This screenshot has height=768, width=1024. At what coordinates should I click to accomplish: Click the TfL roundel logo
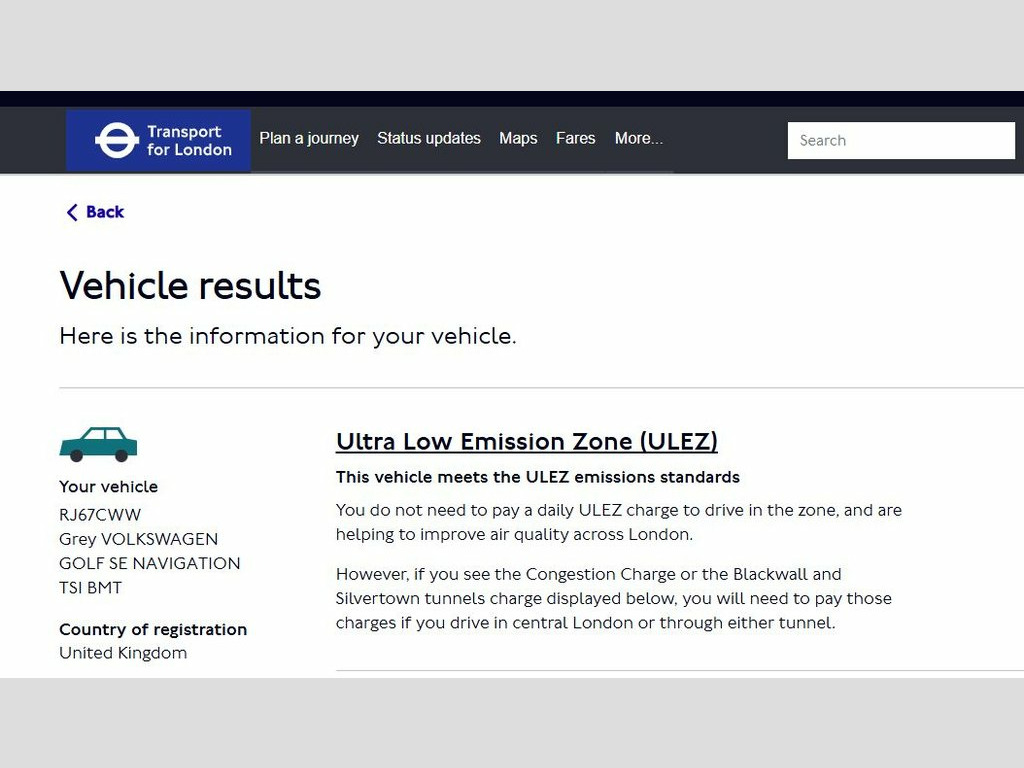(x=117, y=141)
